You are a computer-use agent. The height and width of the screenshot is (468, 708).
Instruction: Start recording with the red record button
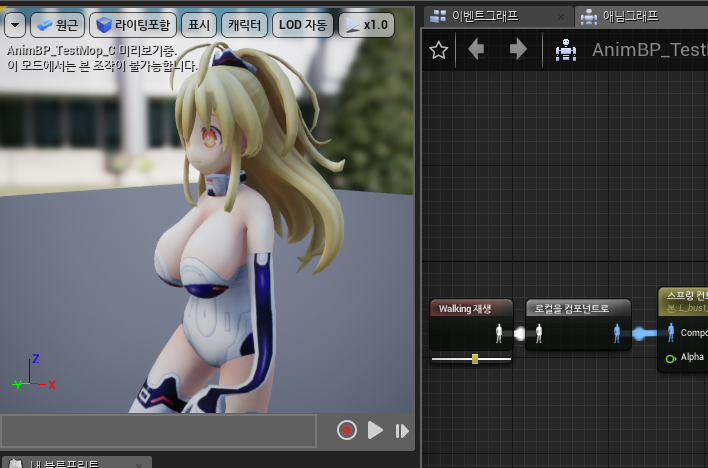(347, 430)
